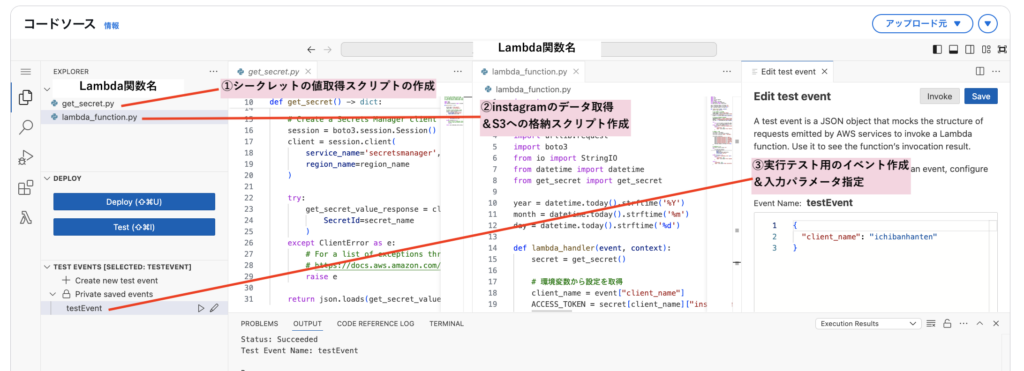Click the test event JSON editor field
1024x371 pixels.
(875, 261)
